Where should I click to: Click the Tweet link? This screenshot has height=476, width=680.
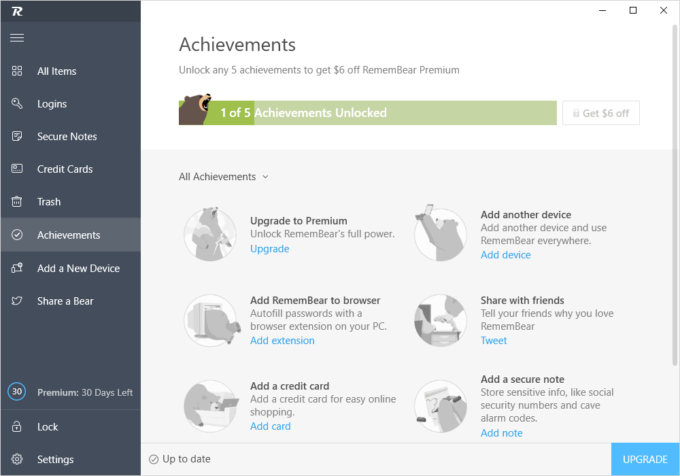tap(494, 340)
